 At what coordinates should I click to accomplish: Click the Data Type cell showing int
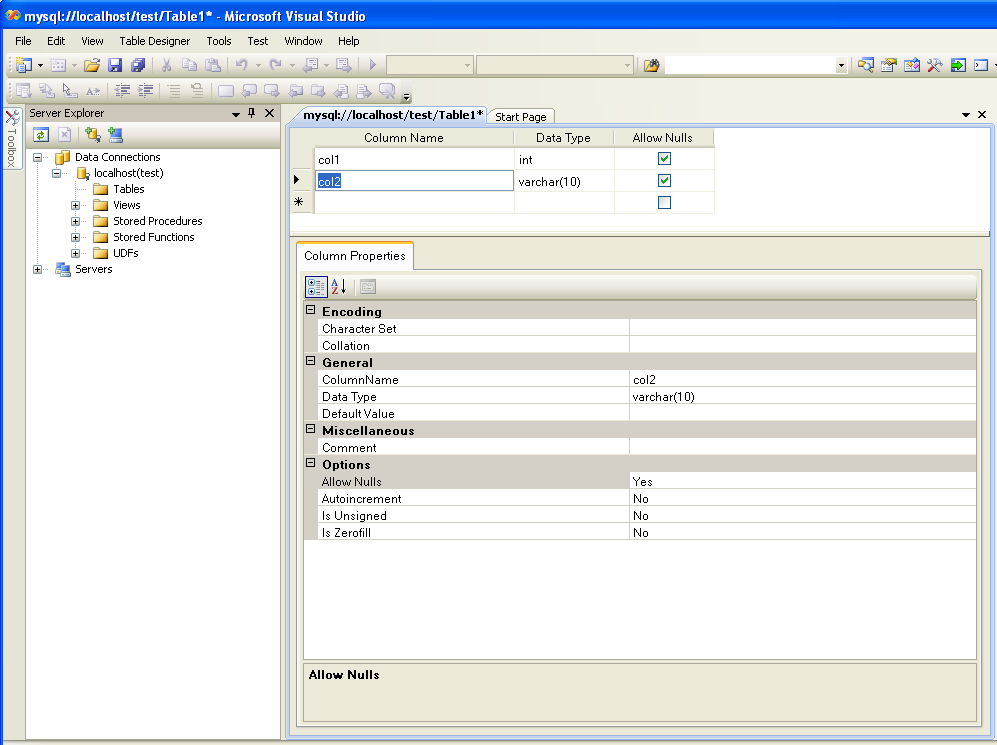coord(563,160)
